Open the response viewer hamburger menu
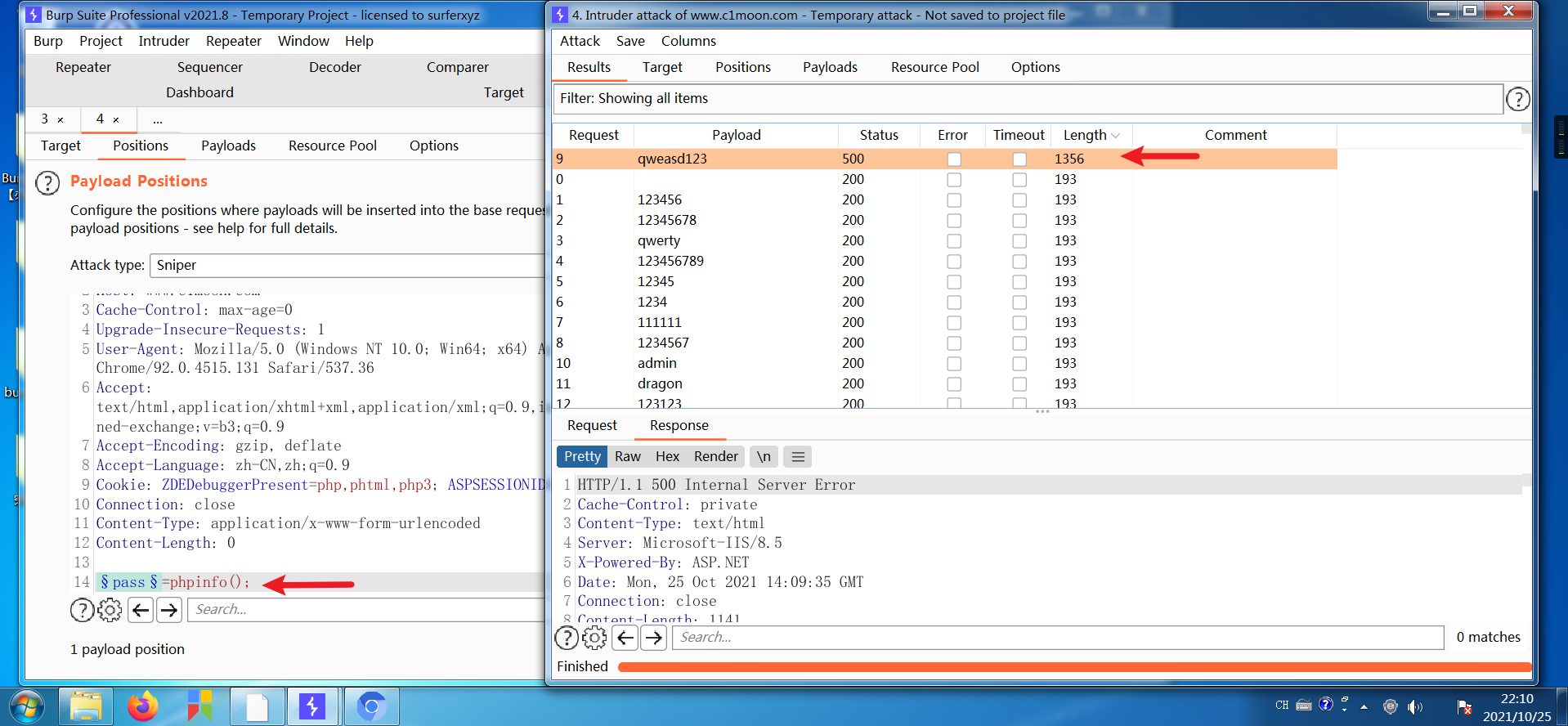 click(798, 457)
